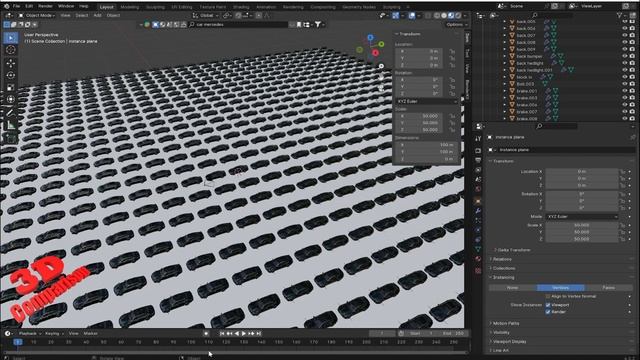Screen dimensions: 640x360
Task: Click the Location X field in sidebar
Action: 419,51
